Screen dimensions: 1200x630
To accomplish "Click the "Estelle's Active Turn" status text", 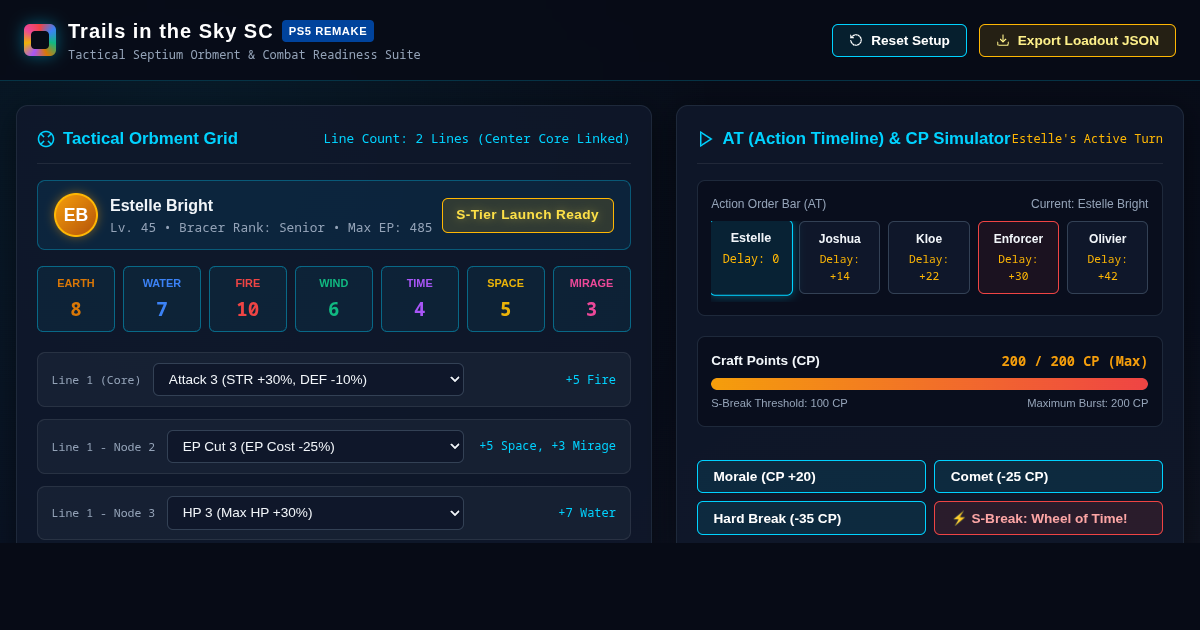I will tap(1087, 139).
